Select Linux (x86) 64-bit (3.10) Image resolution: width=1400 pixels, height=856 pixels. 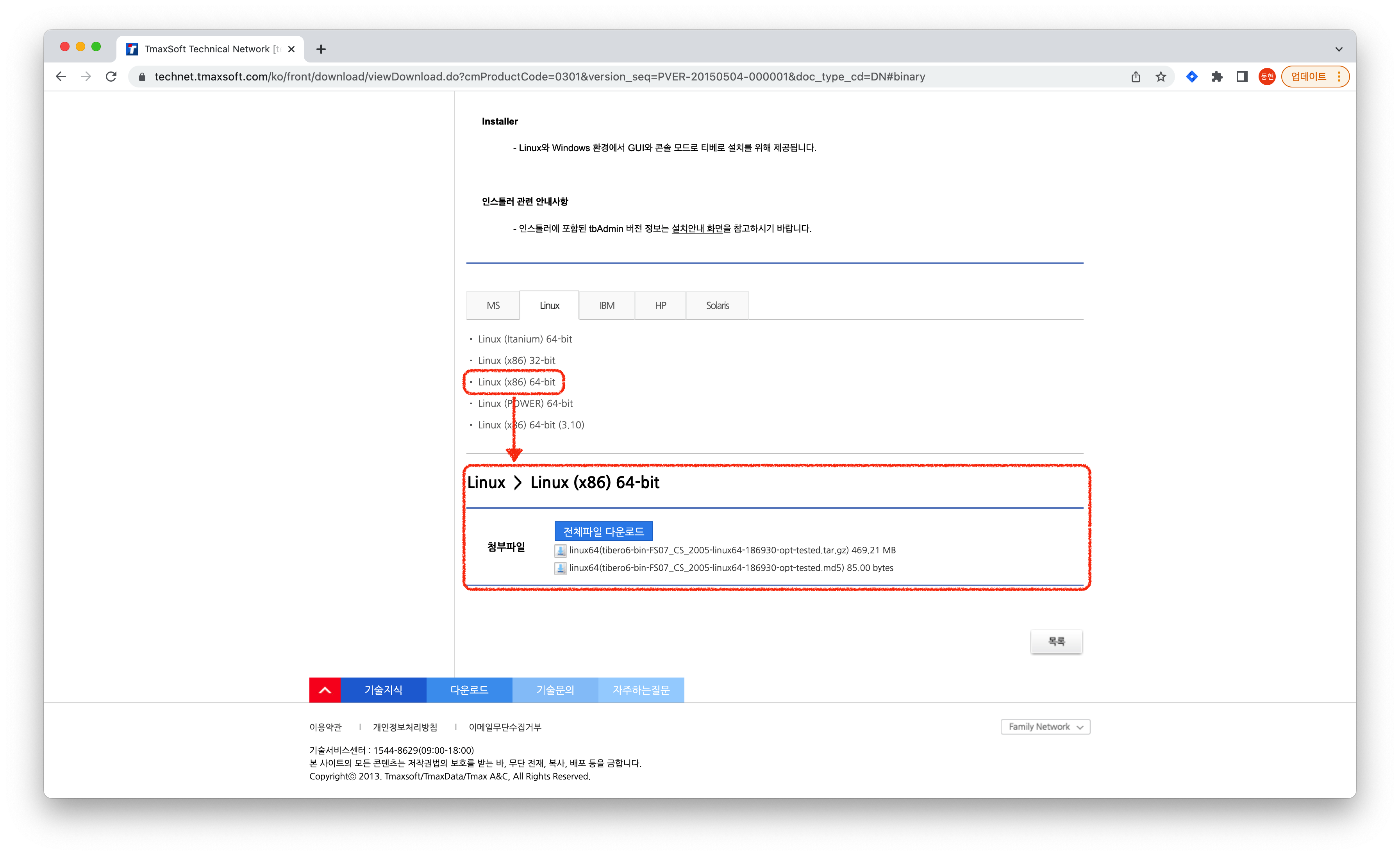(x=531, y=425)
